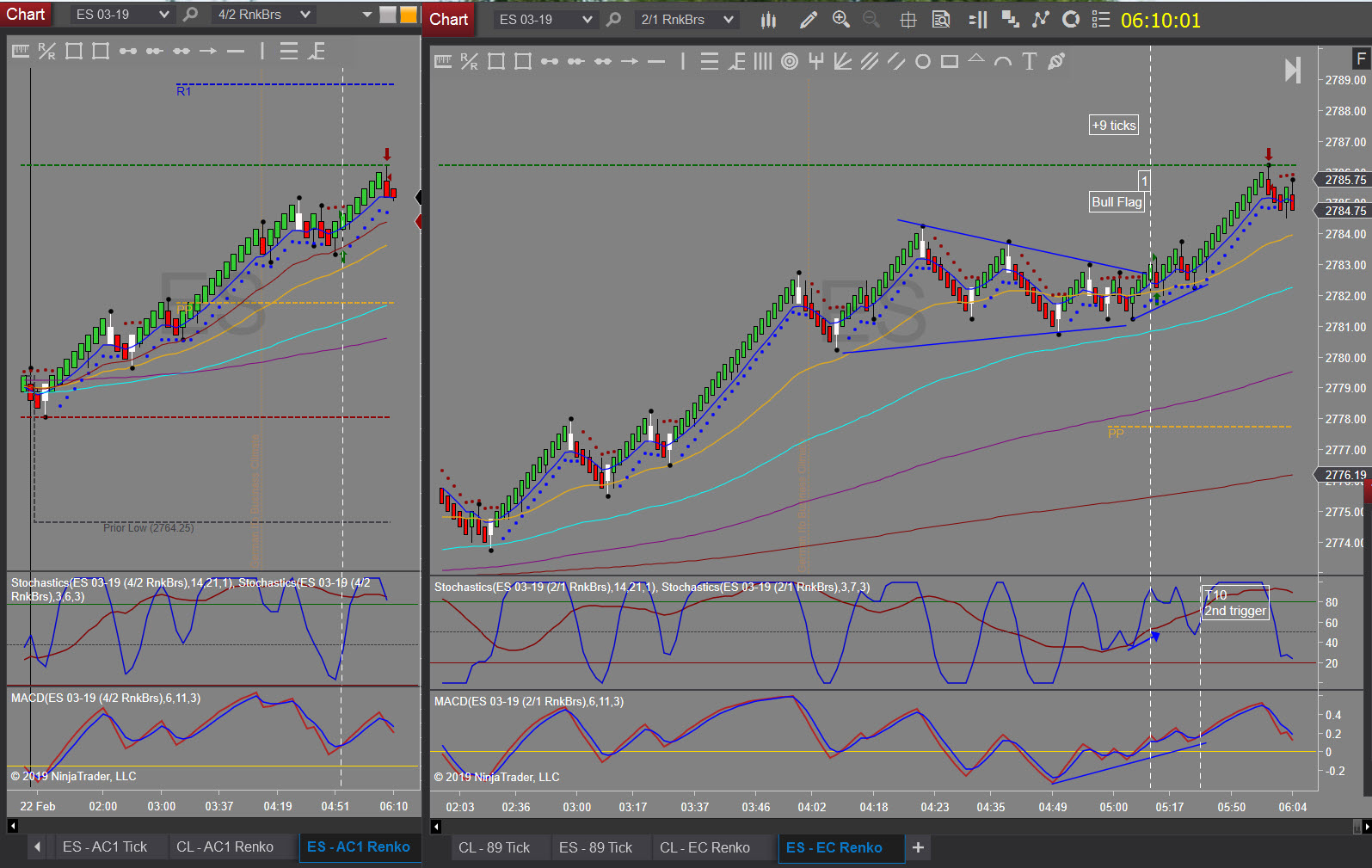Open Chart Trader icon in the right chart
The width and height of the screenshot is (1372, 868).
tap(978, 20)
